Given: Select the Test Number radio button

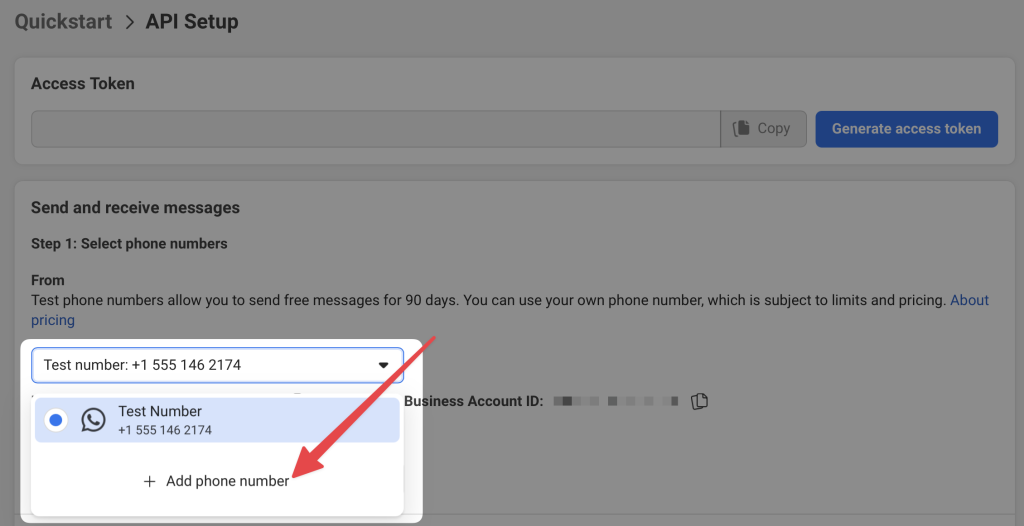Looking at the screenshot, I should click(x=56, y=420).
